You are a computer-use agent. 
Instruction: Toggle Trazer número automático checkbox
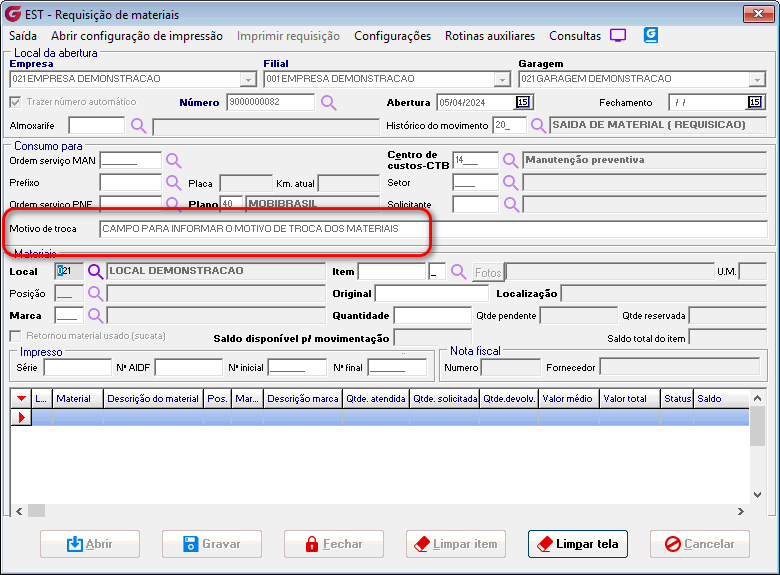point(15,102)
